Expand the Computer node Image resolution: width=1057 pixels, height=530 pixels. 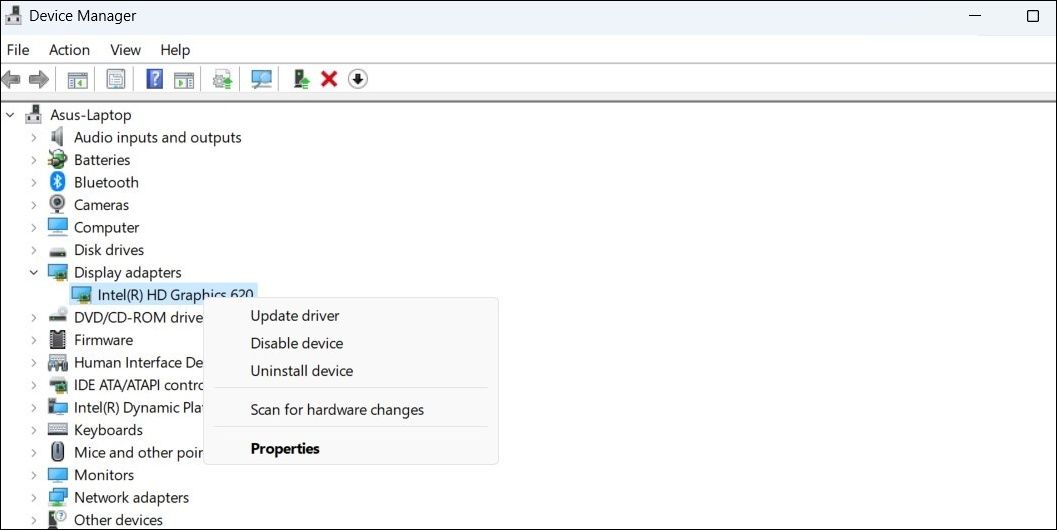[x=34, y=228]
